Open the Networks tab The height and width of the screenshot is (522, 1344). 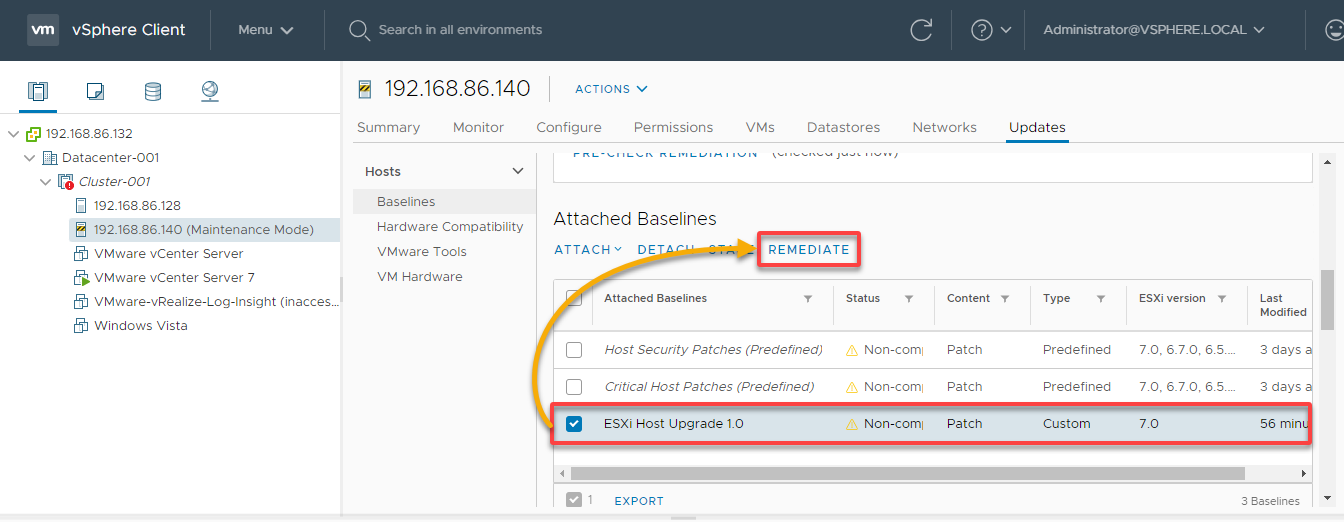(x=944, y=128)
